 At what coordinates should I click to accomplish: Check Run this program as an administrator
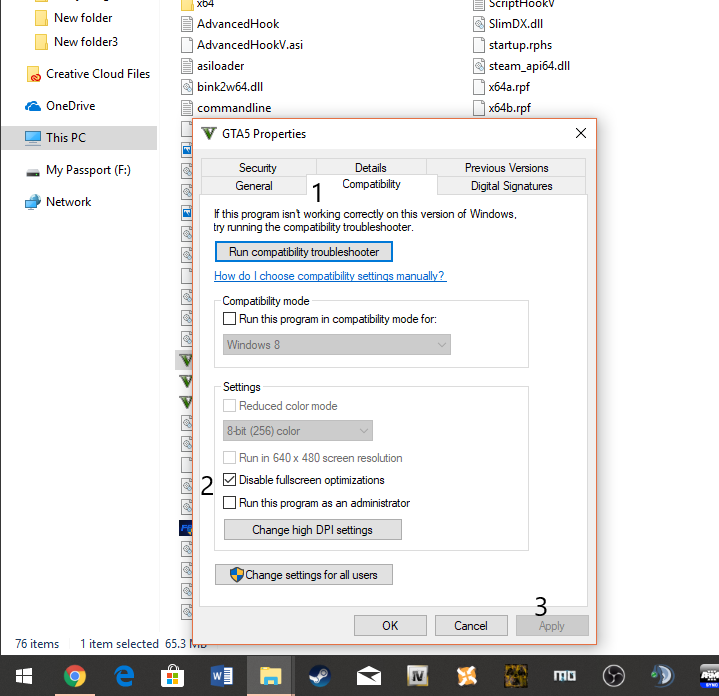click(x=229, y=503)
